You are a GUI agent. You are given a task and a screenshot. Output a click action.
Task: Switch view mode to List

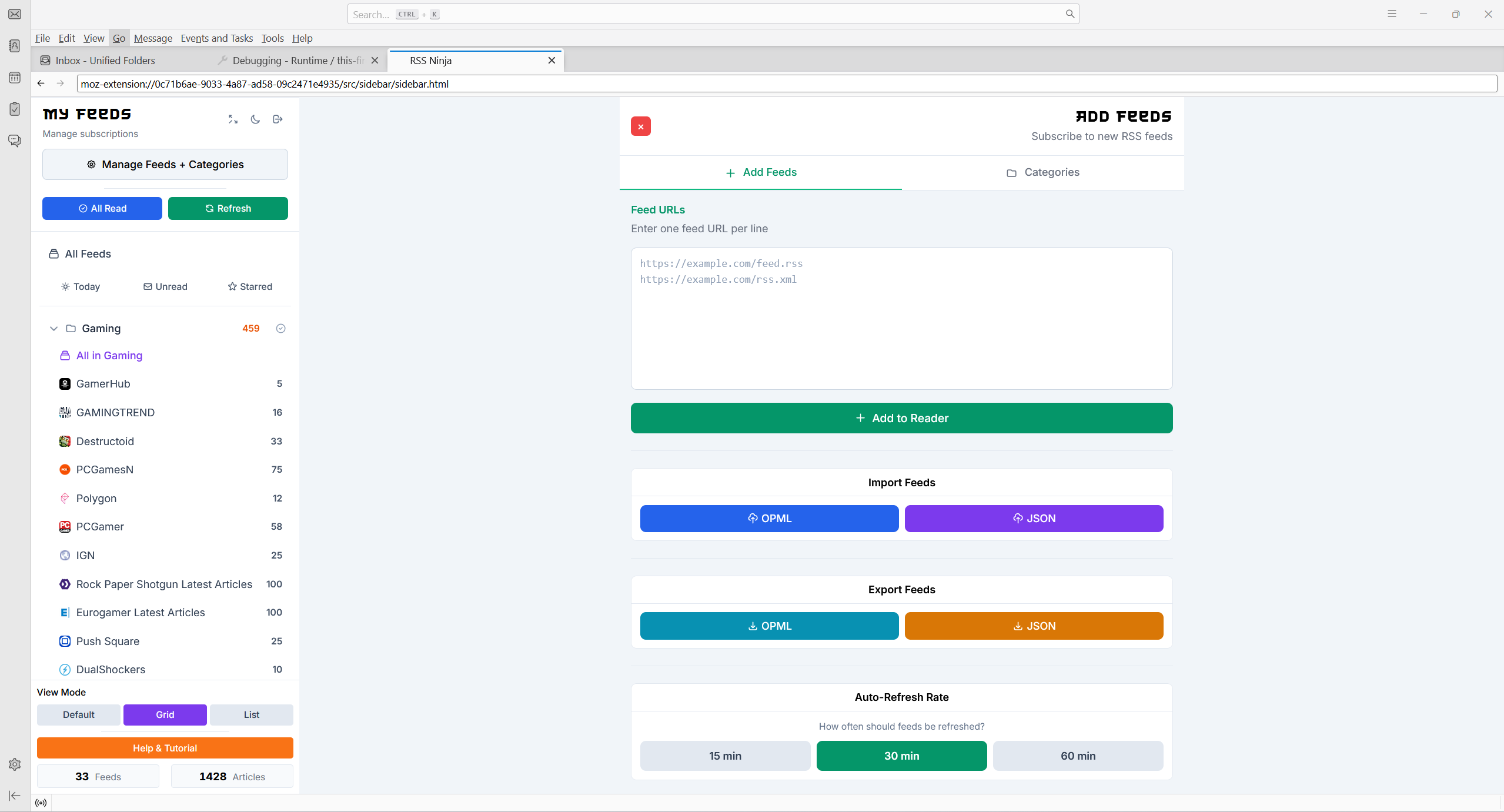coord(251,714)
